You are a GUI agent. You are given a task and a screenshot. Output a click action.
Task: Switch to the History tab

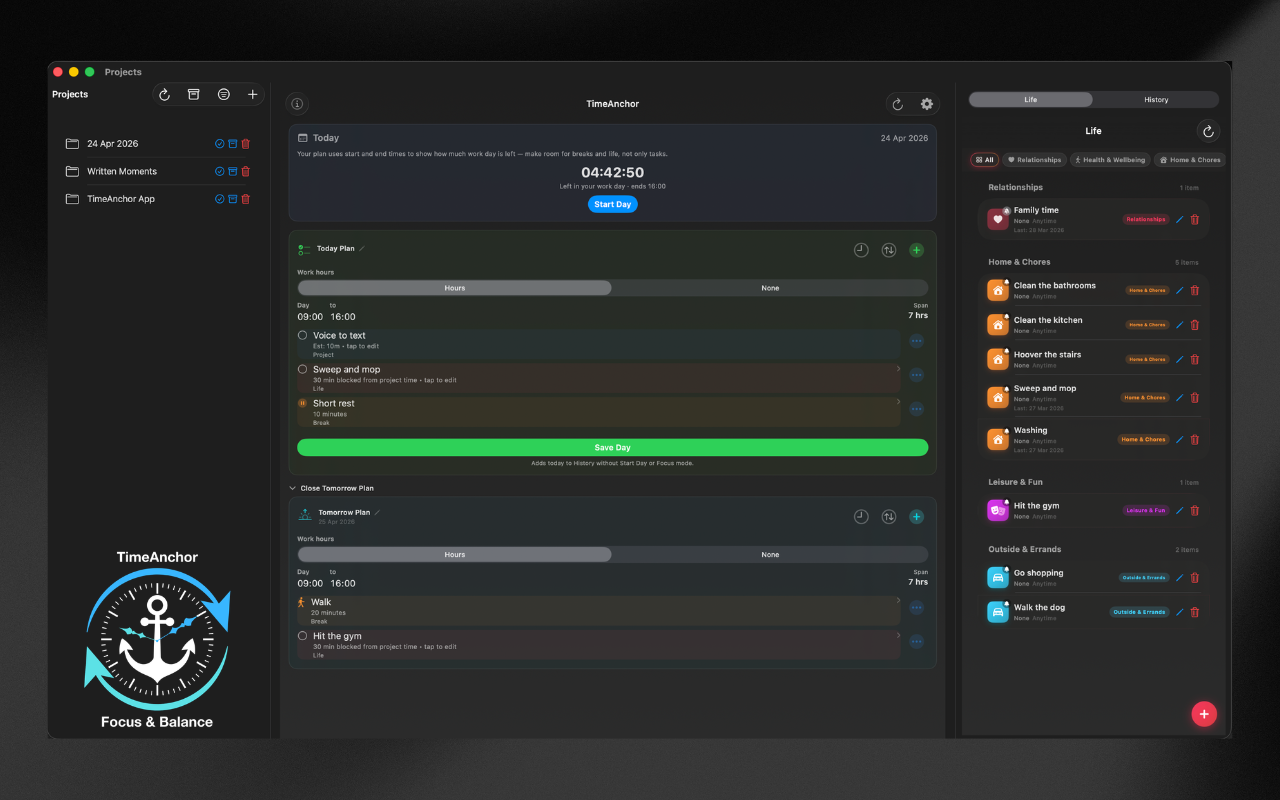coord(1156,100)
